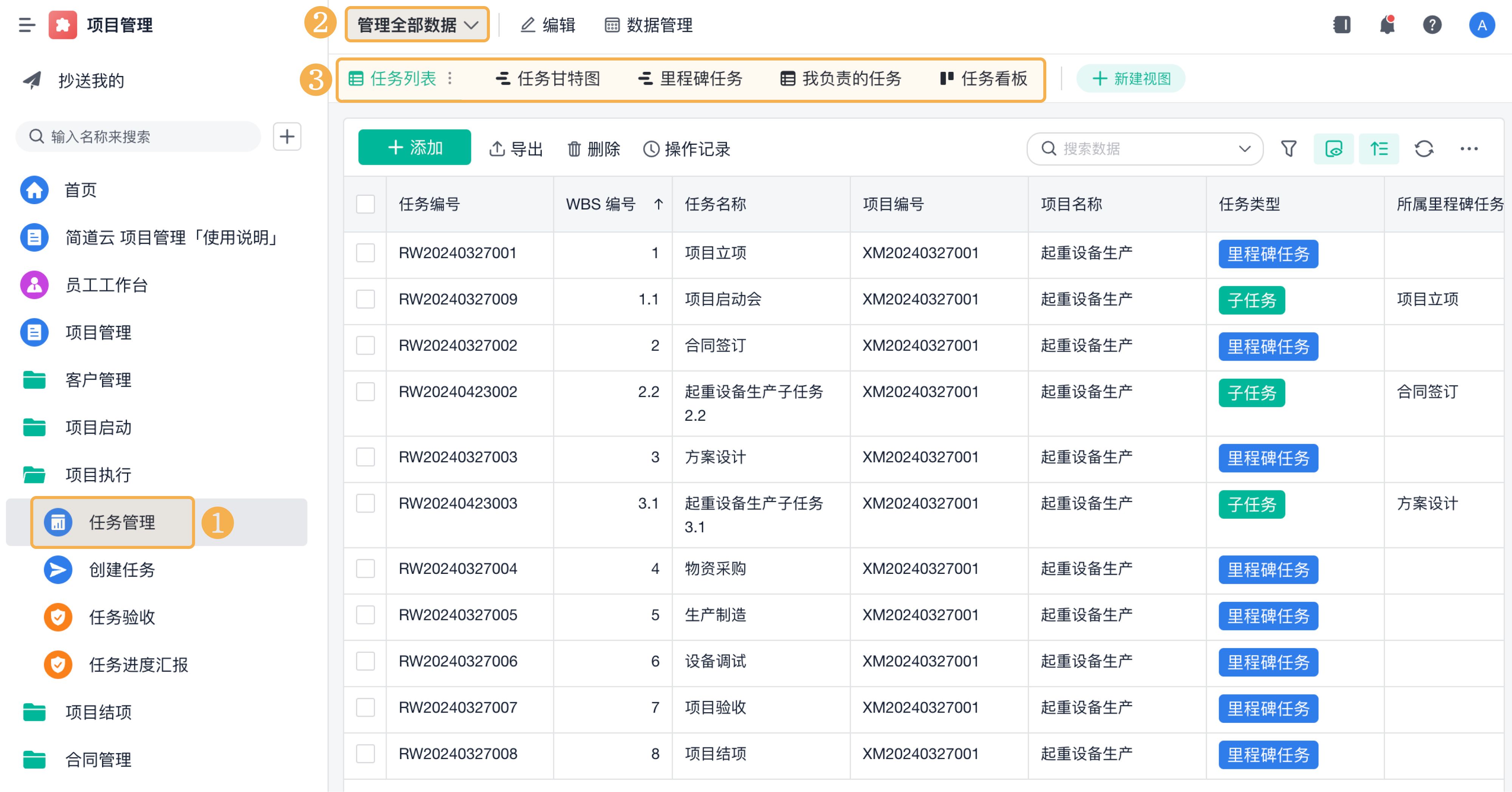Expand the search data dropdown arrow
This screenshot has height=792, width=1512.
pos(1244,149)
